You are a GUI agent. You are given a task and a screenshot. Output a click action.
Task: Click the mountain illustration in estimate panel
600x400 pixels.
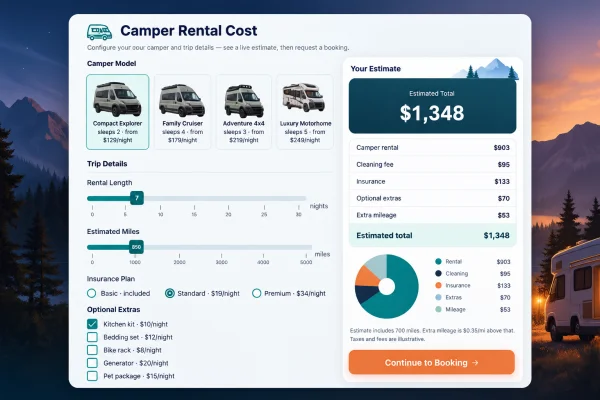point(488,69)
